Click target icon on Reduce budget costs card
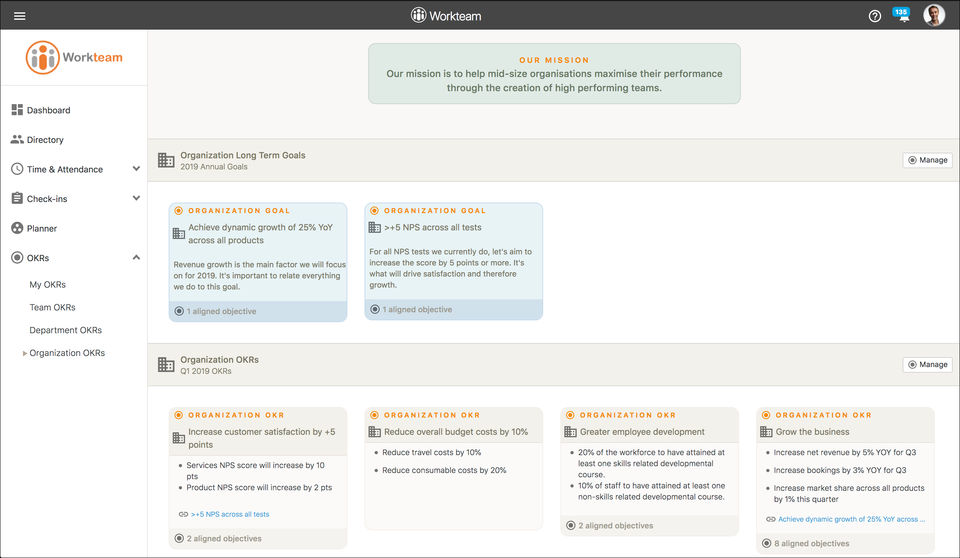Viewport: 960px width, 558px height. pos(375,415)
